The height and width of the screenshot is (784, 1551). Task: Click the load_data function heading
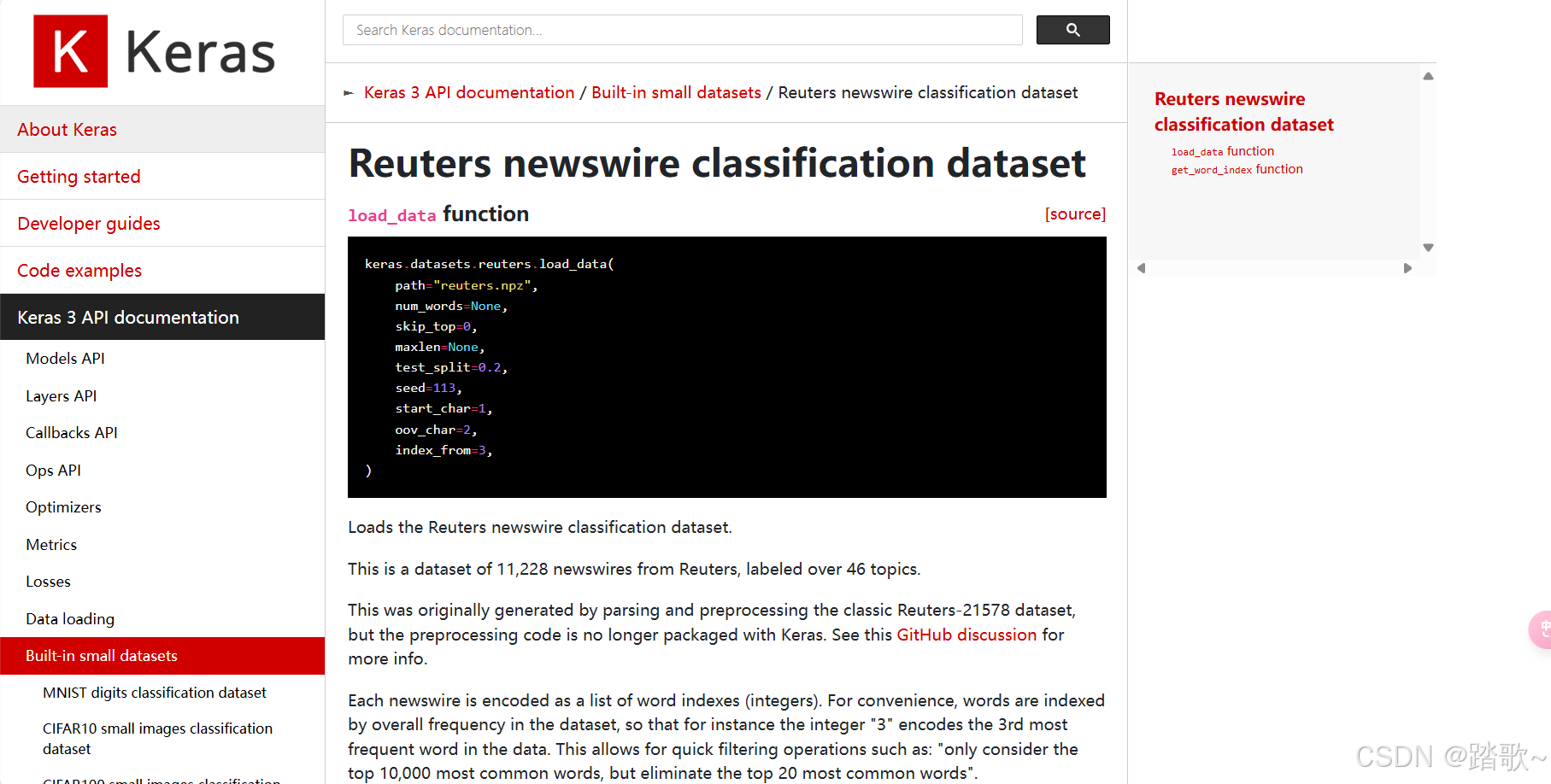pos(438,214)
